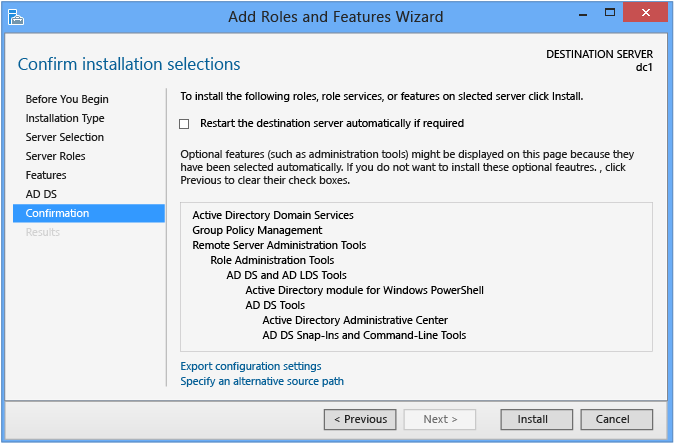
Task: Start installation with the Install button
Action: pyautogui.click(x=536, y=419)
